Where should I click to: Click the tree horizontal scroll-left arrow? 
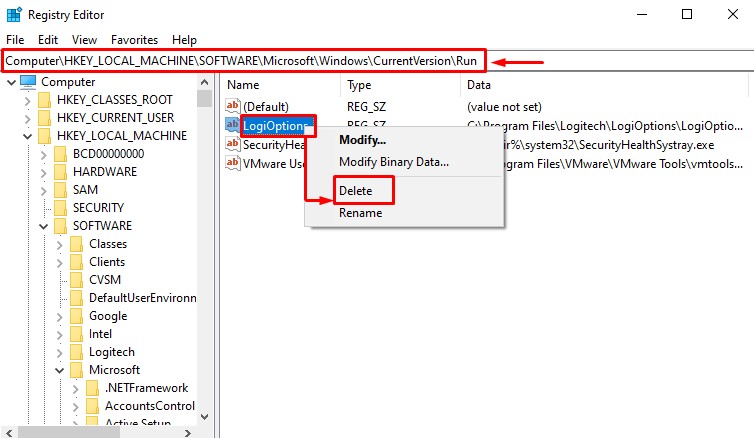pyautogui.click(x=9, y=433)
